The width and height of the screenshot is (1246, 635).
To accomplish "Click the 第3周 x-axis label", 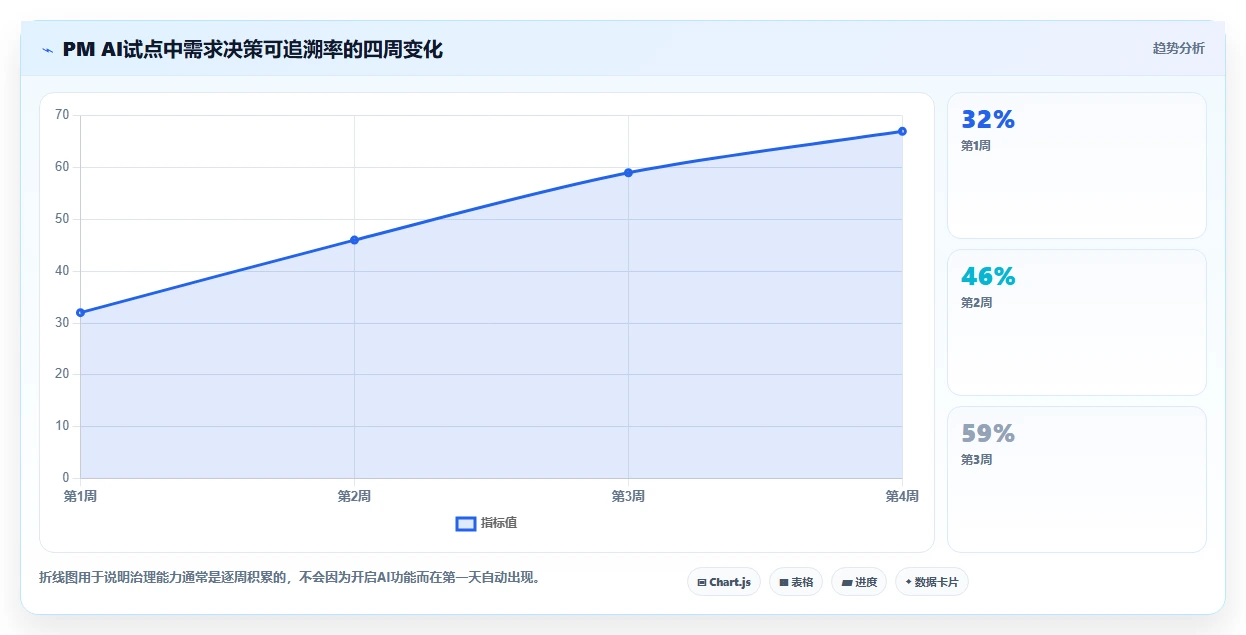I will [x=628, y=496].
